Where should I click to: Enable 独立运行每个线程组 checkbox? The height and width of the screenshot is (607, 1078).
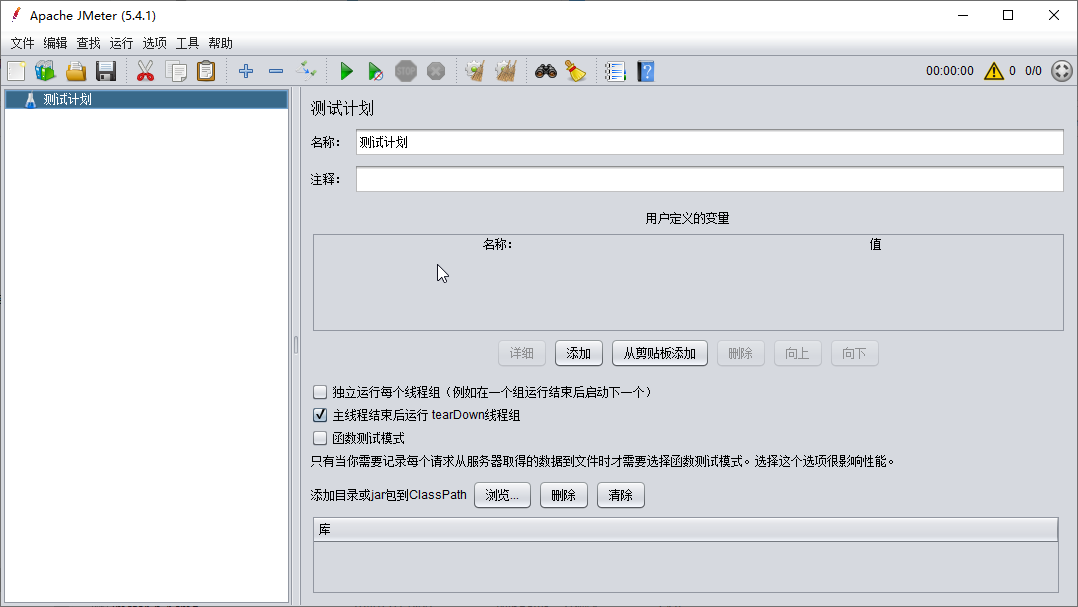point(320,392)
